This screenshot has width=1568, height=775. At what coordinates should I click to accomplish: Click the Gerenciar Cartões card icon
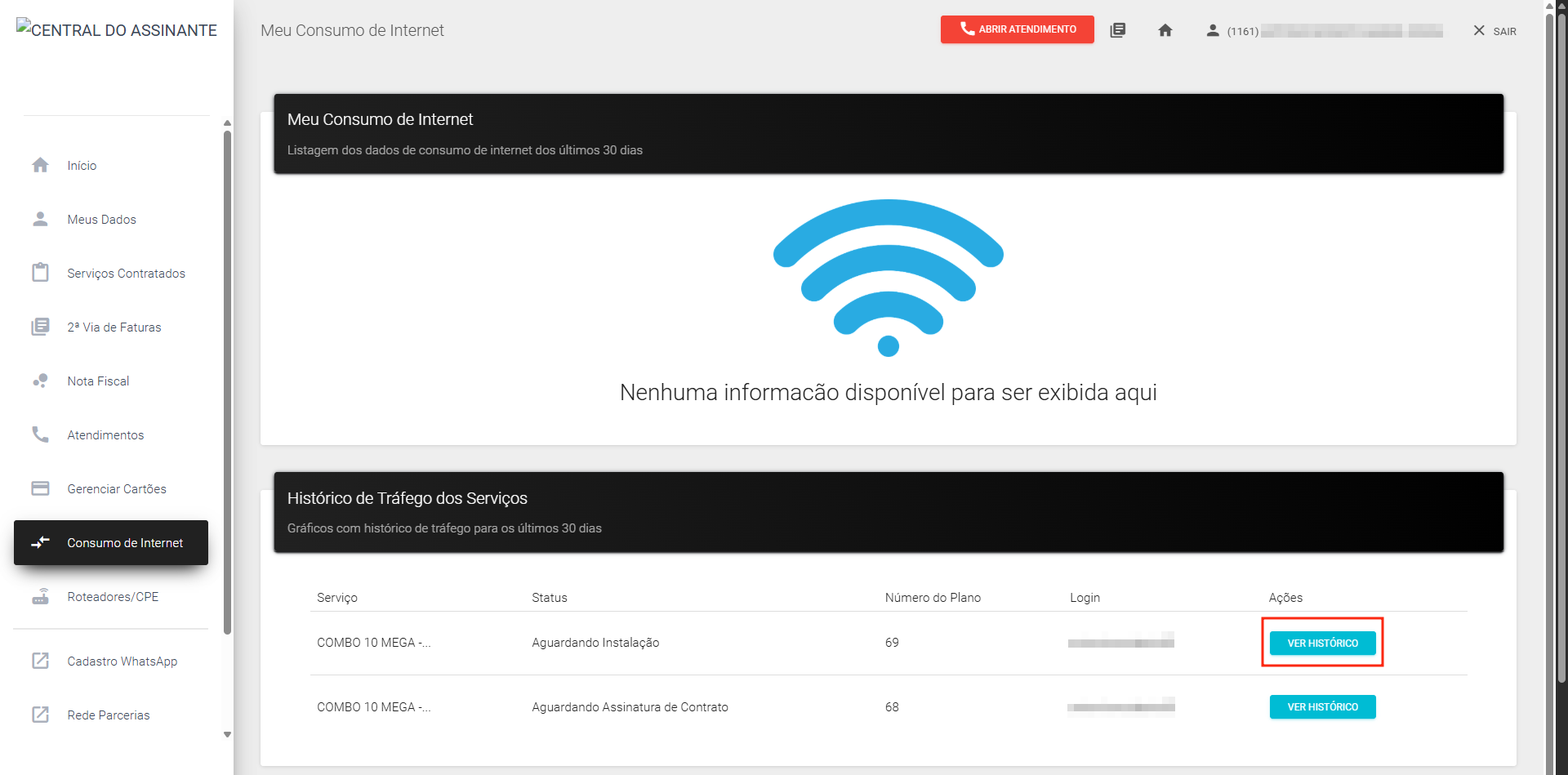[40, 488]
